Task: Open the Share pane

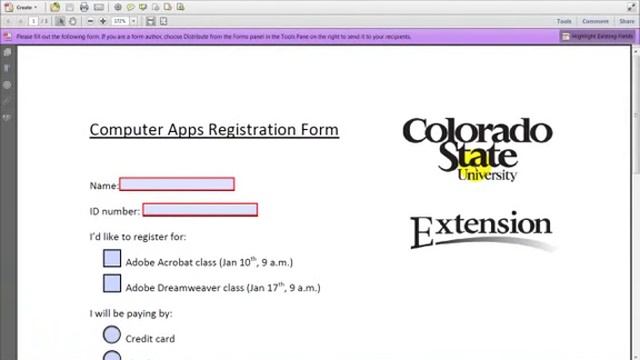Action: tap(627, 21)
